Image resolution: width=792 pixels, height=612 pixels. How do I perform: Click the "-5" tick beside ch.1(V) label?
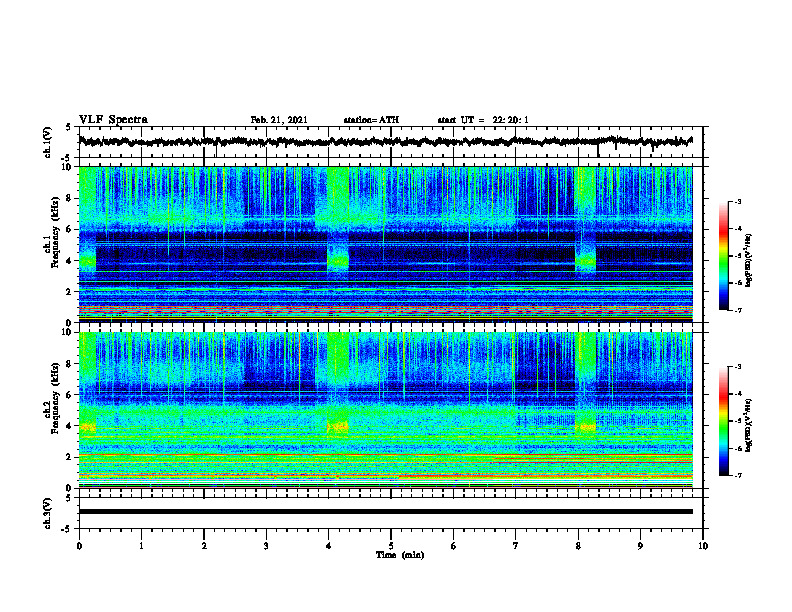[x=68, y=158]
